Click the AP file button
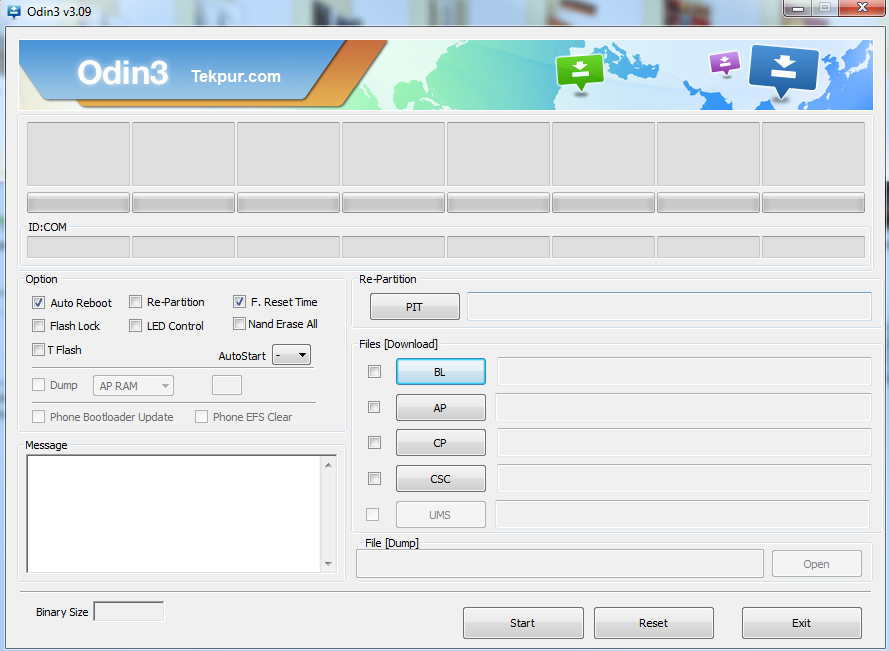Viewport: 889px width, 651px height. point(441,408)
